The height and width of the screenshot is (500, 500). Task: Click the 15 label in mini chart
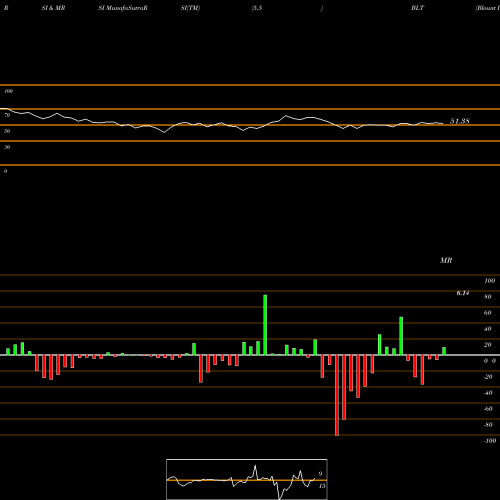tap(322, 486)
